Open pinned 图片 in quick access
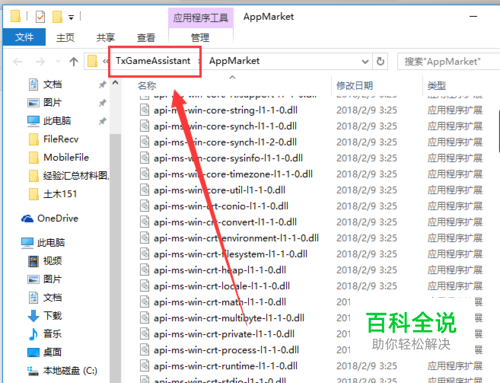The height and width of the screenshot is (383, 500). (52, 103)
